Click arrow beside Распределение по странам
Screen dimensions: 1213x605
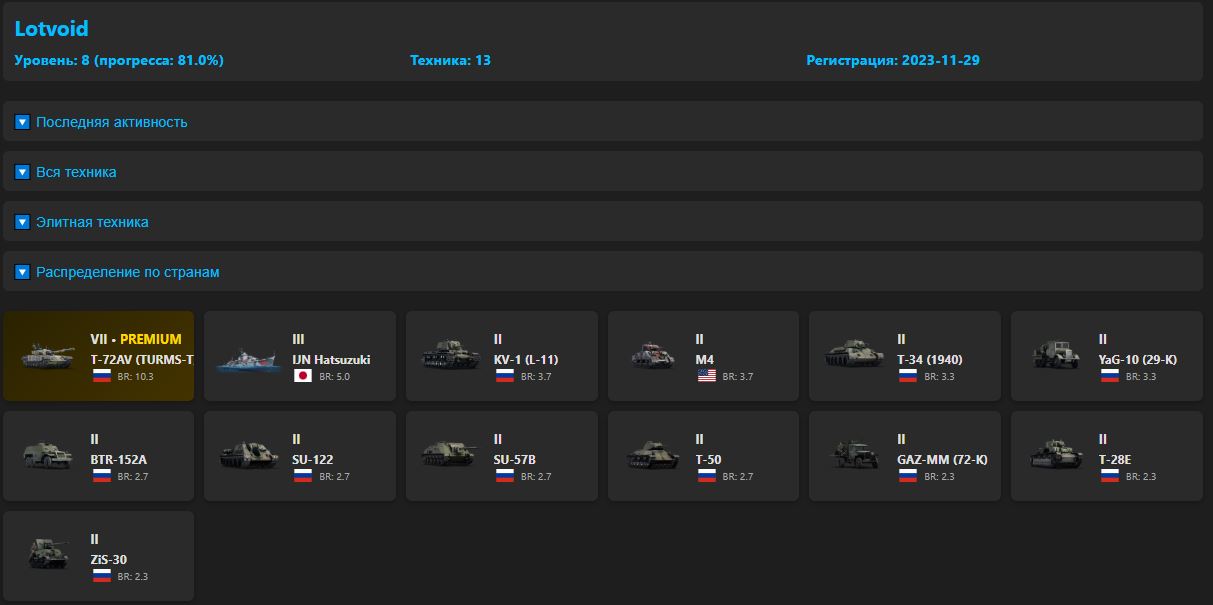[x=23, y=272]
